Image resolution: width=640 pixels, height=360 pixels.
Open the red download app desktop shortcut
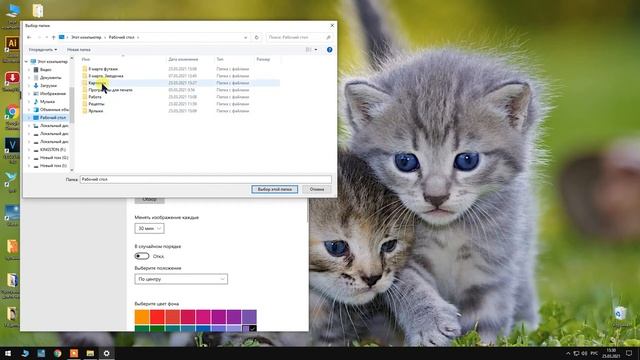pyautogui.click(x=12, y=78)
